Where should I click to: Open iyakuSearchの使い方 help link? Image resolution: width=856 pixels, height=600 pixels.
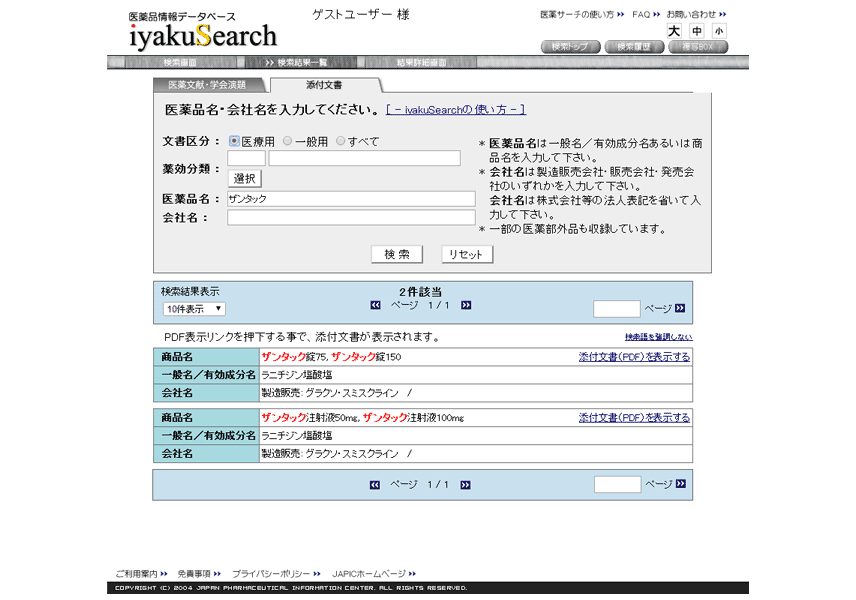tap(456, 110)
